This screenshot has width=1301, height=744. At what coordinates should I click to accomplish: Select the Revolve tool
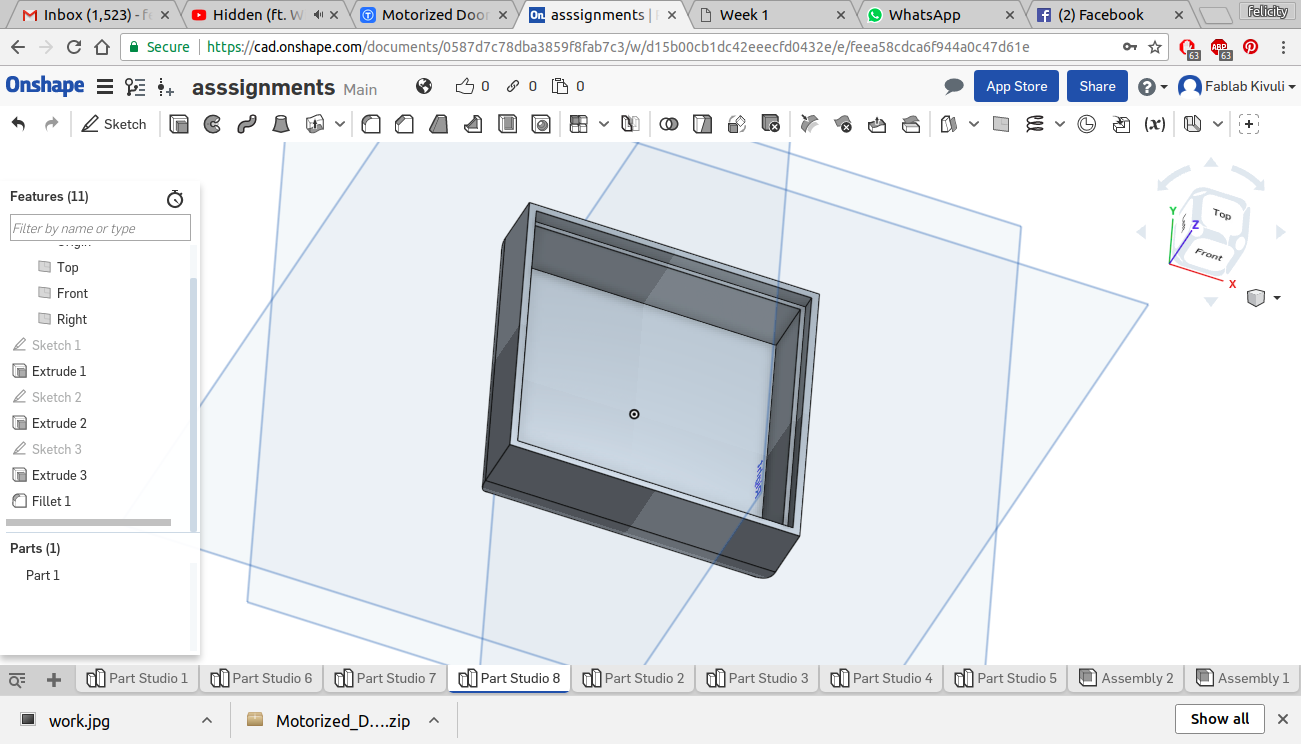[x=212, y=124]
